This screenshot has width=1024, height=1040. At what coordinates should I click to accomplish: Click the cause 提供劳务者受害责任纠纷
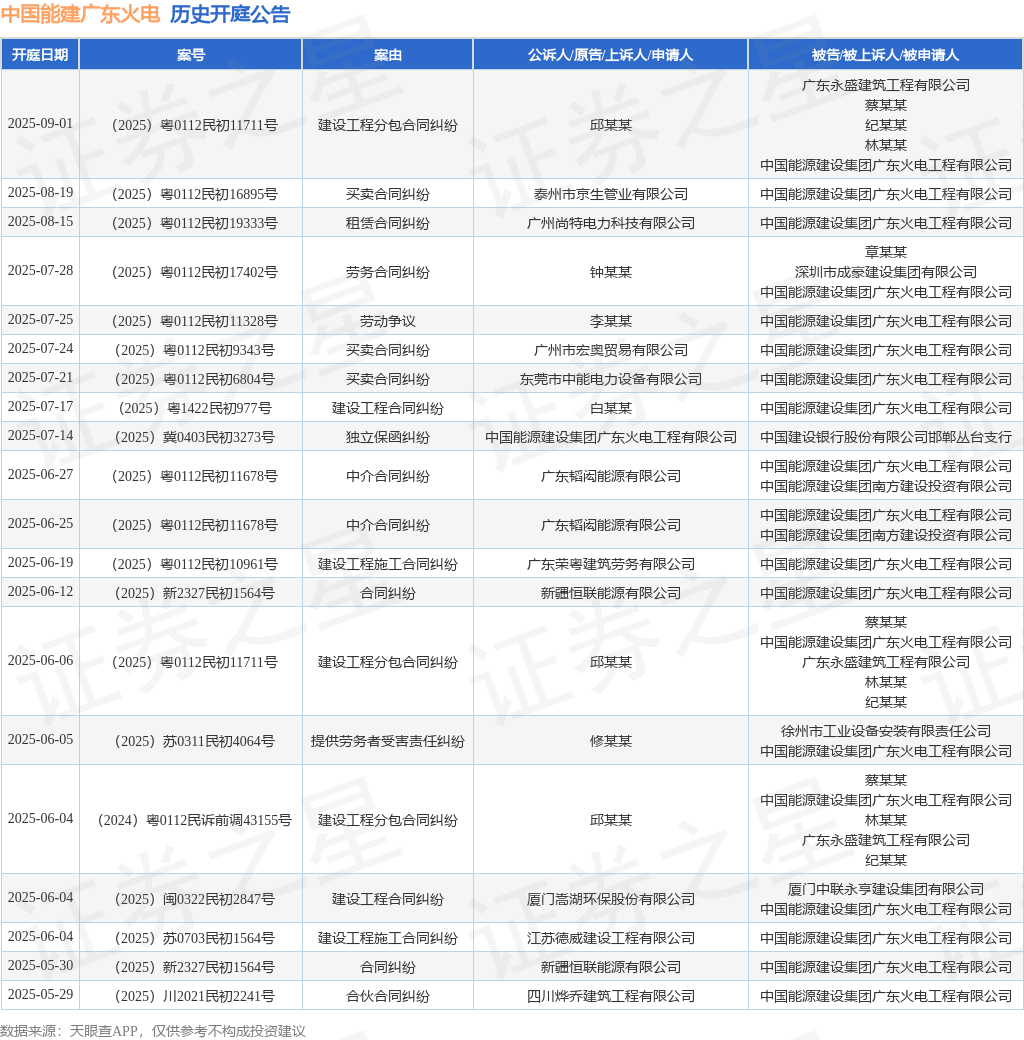pyautogui.click(x=387, y=741)
